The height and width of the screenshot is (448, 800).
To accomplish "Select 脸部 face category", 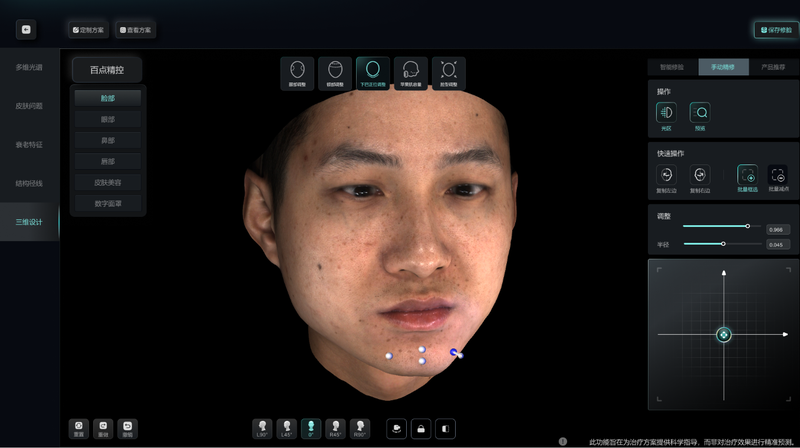I will click(108, 98).
